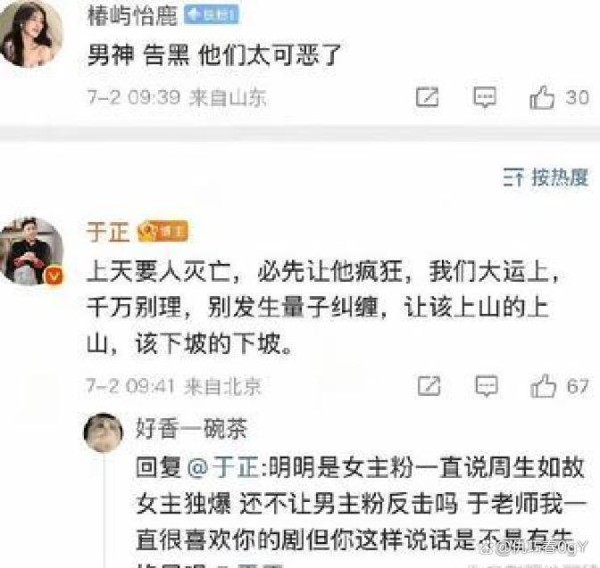The width and height of the screenshot is (600, 568).
Task: Repost the 椿屿怡鹿 comment via its share icon
Action: pyautogui.click(x=427, y=97)
